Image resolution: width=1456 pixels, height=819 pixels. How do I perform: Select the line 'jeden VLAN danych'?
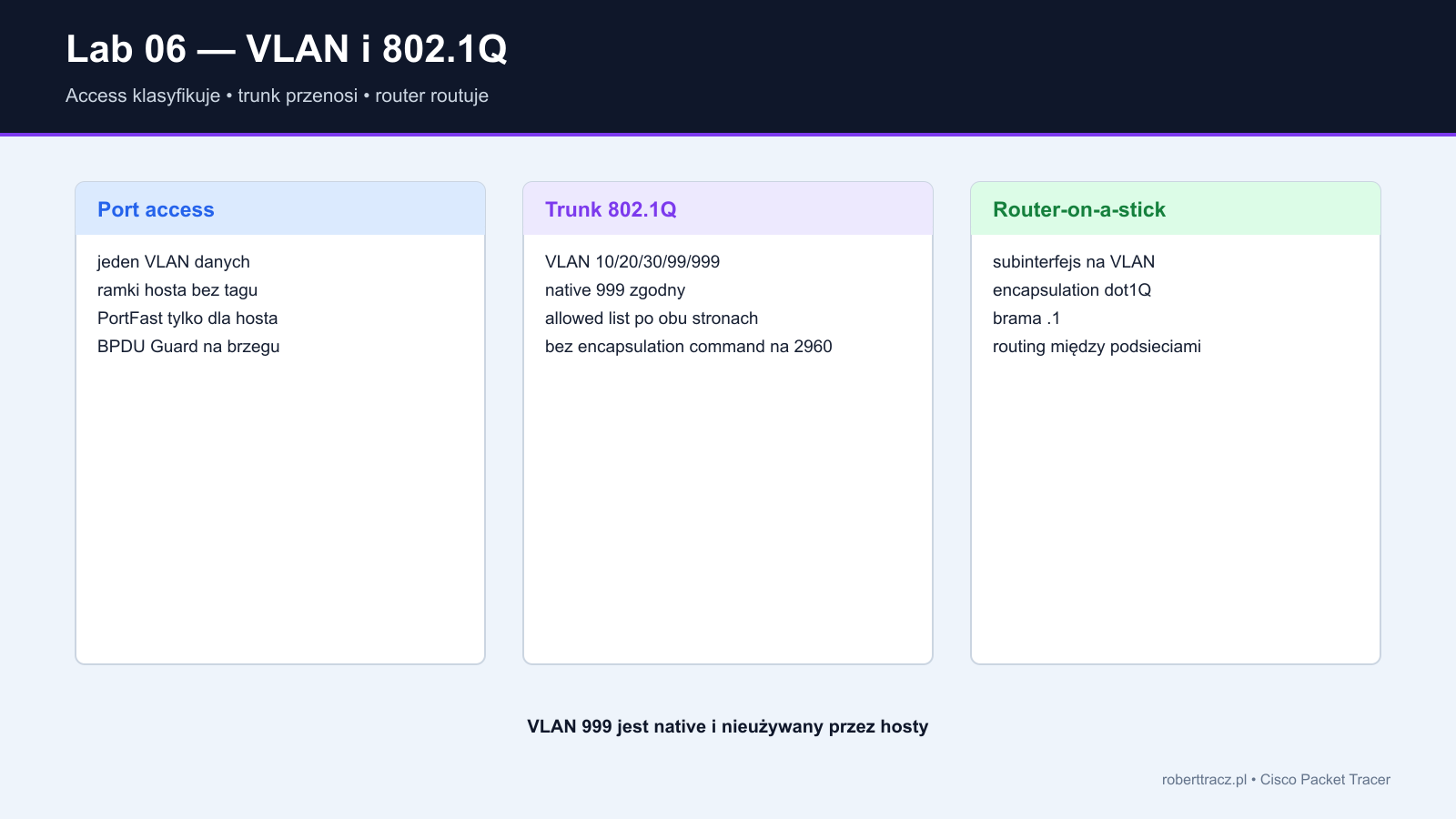(174, 262)
